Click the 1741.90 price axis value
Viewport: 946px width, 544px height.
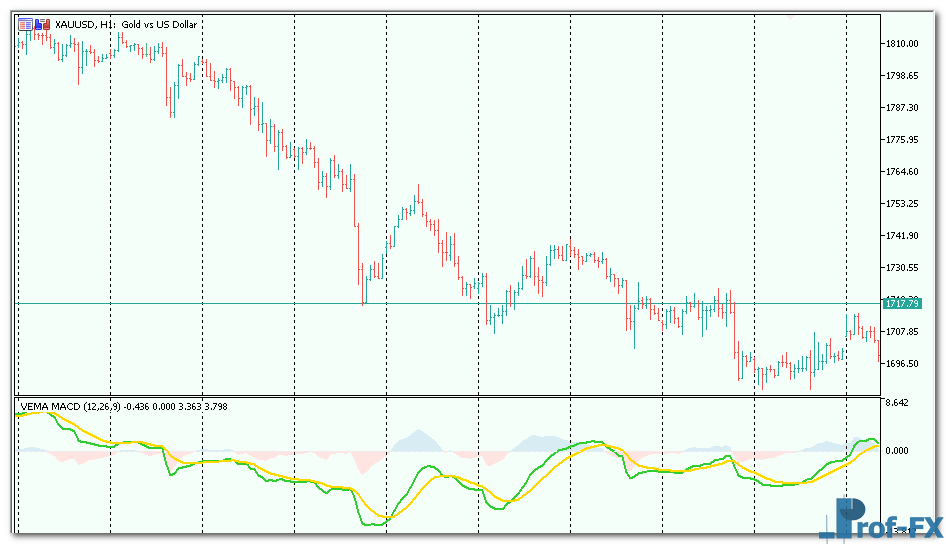(901, 236)
